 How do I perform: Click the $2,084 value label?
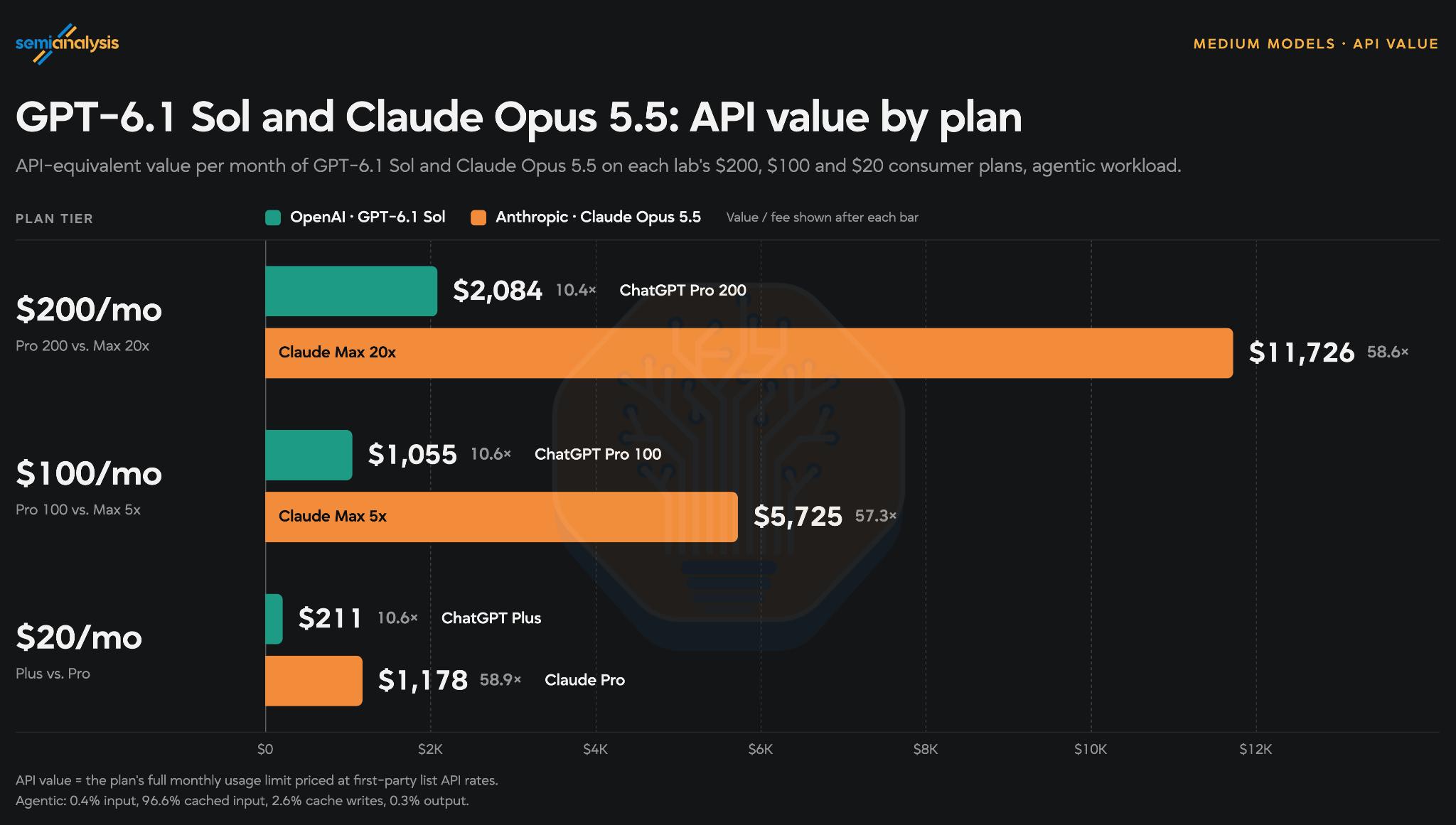tap(498, 291)
